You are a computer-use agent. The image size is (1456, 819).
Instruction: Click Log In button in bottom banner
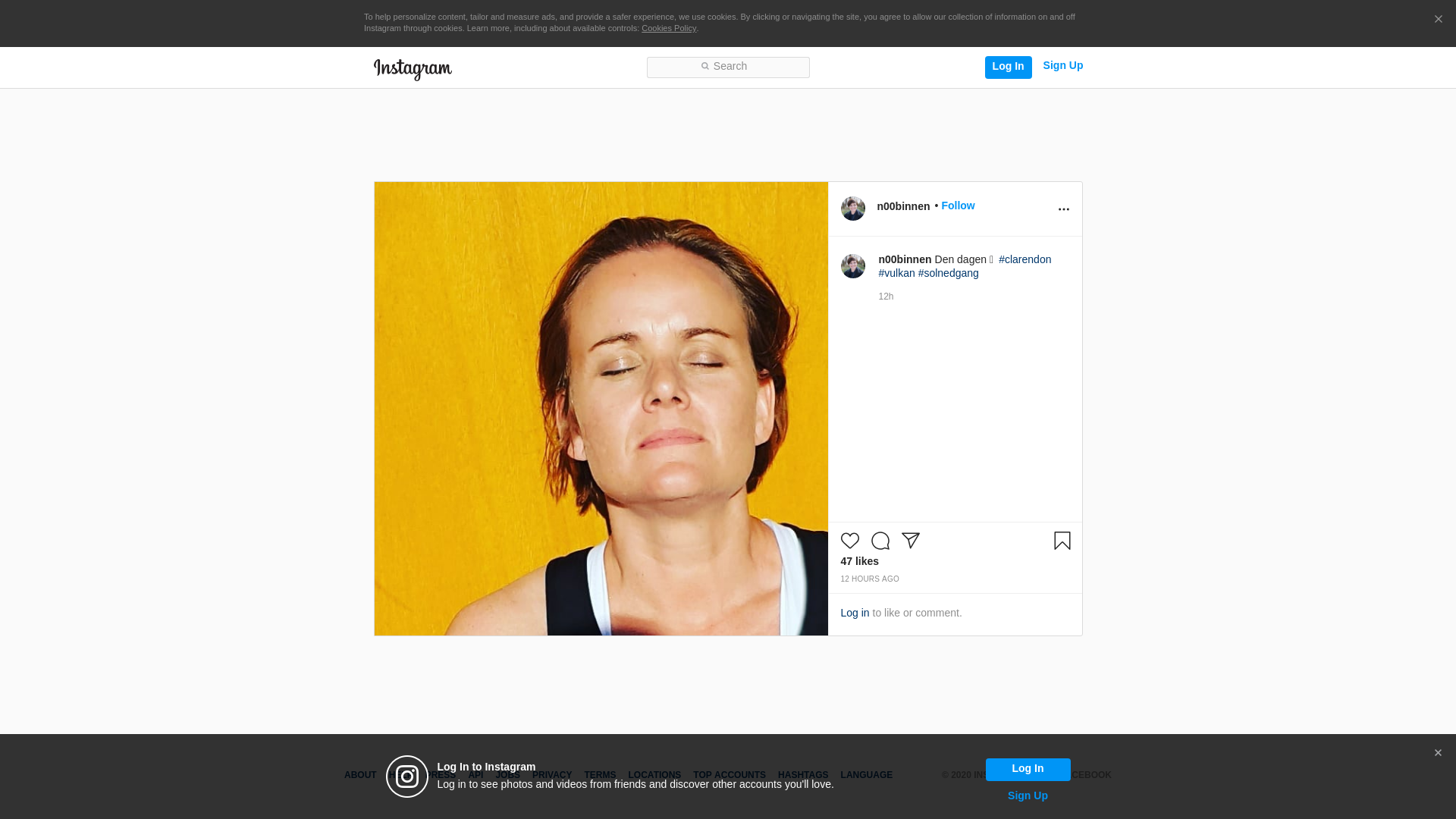1028,769
